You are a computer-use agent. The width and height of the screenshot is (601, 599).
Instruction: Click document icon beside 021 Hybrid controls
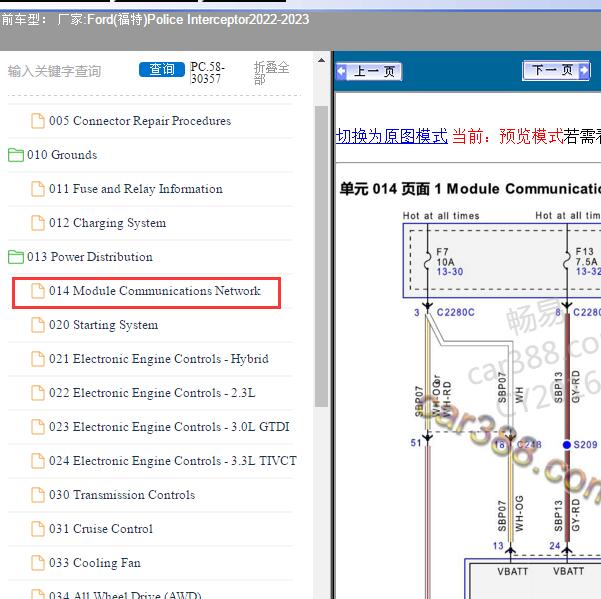(x=38, y=359)
